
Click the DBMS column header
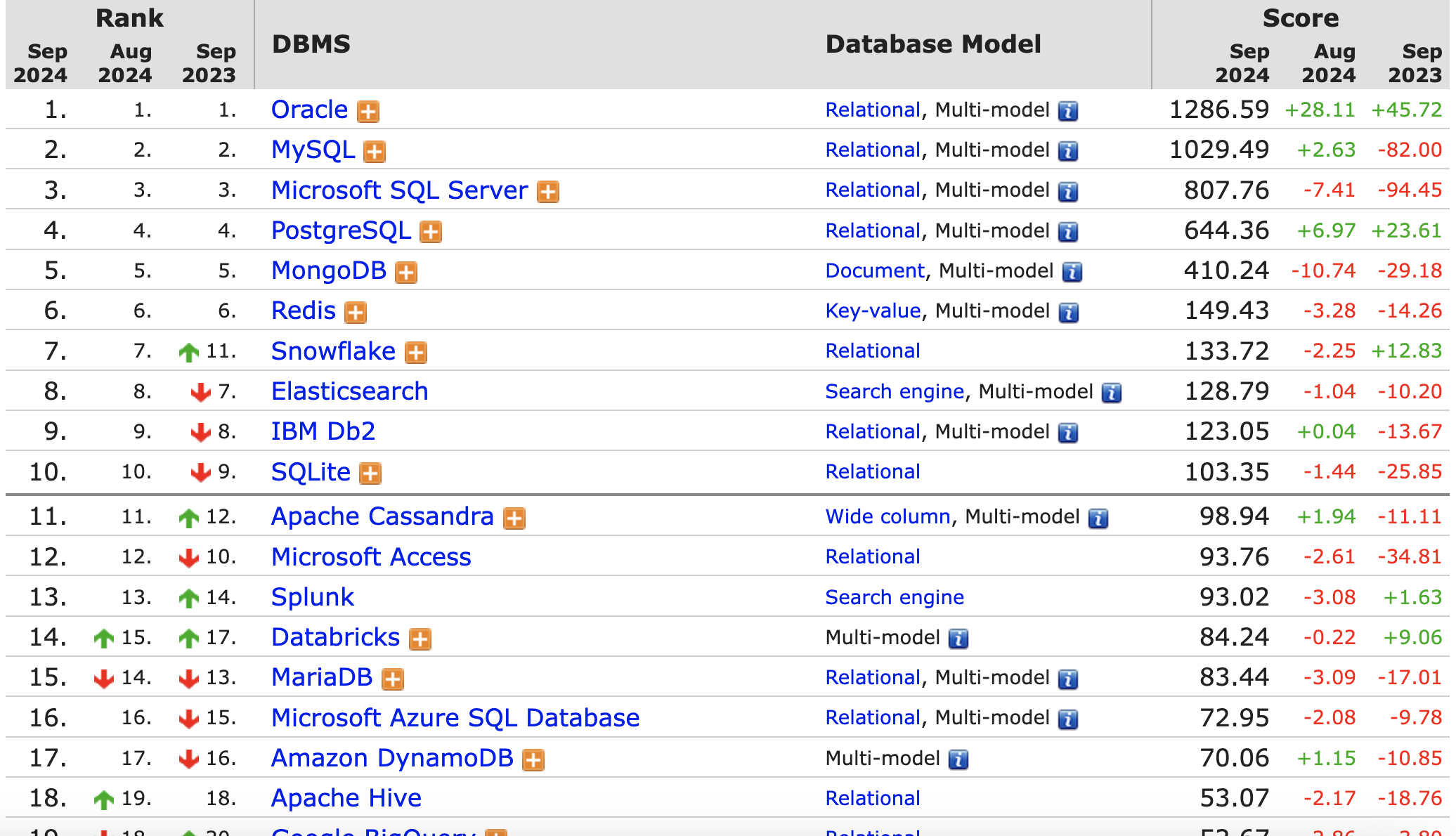[x=311, y=44]
